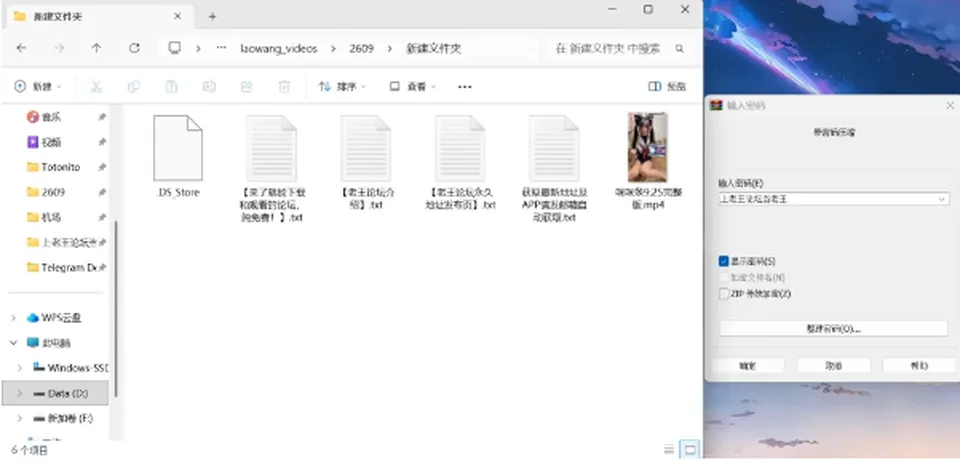Select the Data (D:) drive
This screenshot has width=960, height=460.
pyautogui.click(x=67, y=393)
